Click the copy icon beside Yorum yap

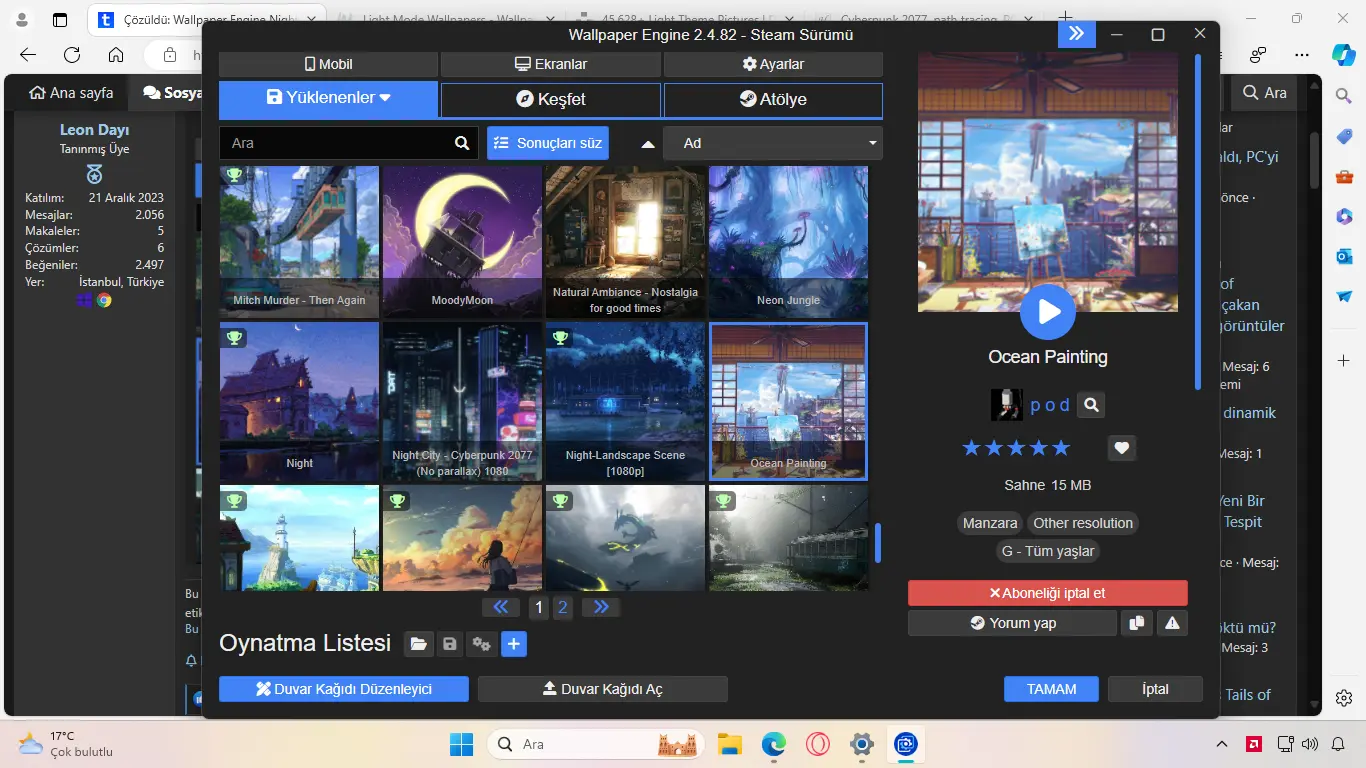tap(1136, 623)
